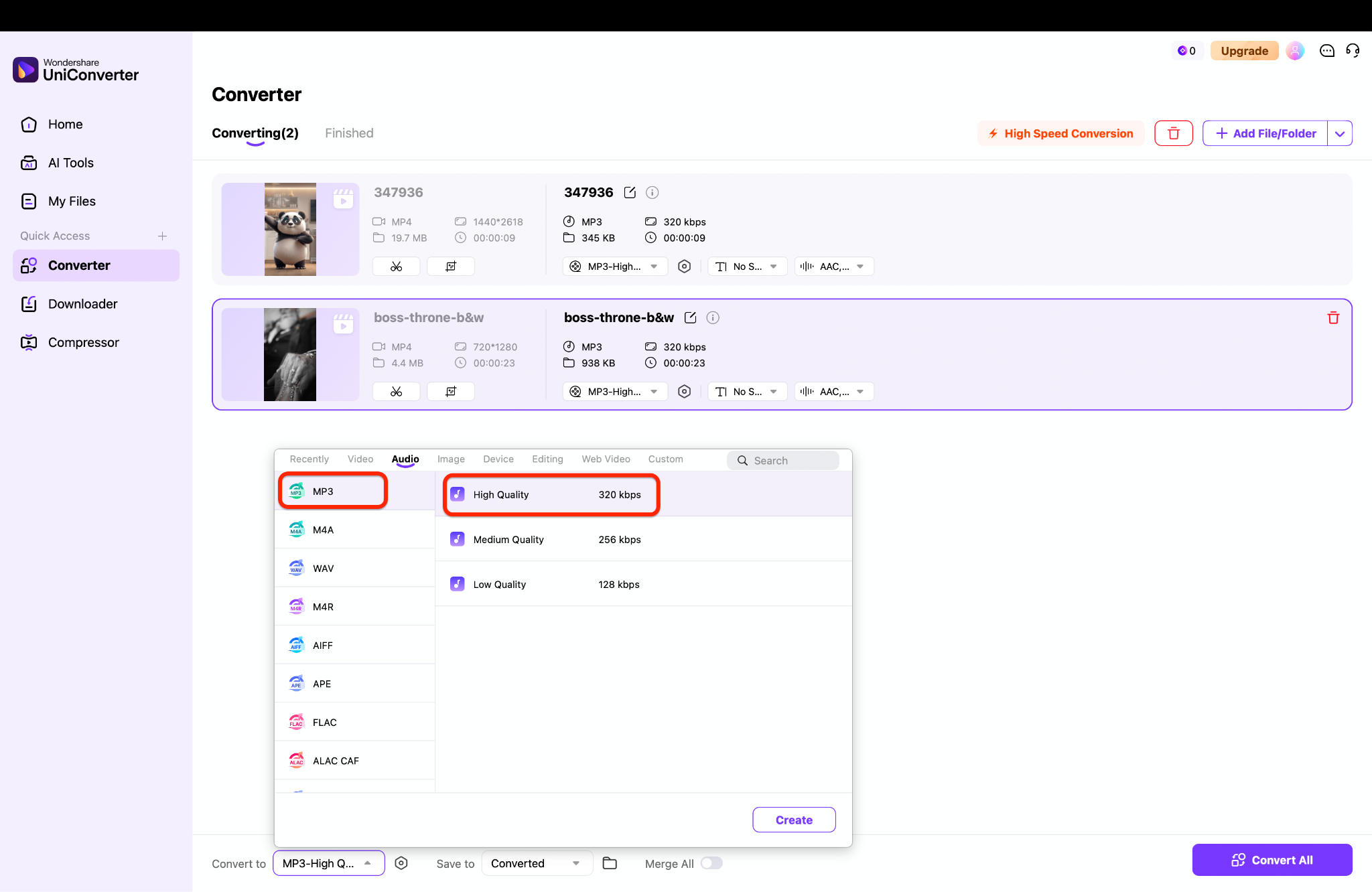Enable High Speed Conversion

pyautogui.click(x=1061, y=133)
